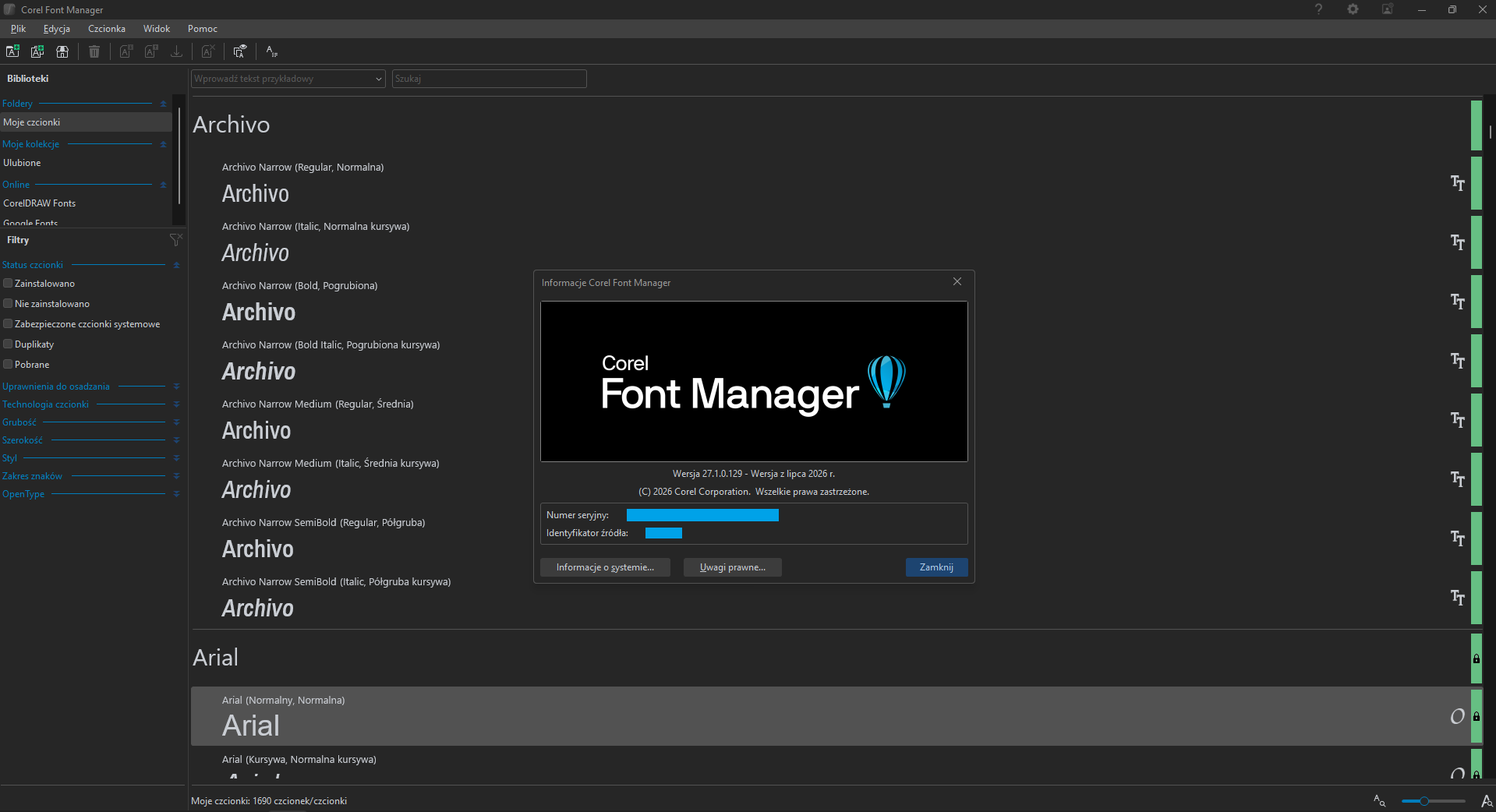The height and width of the screenshot is (812, 1496).
Task: Click the remove font icon with X mark
Action: [208, 51]
